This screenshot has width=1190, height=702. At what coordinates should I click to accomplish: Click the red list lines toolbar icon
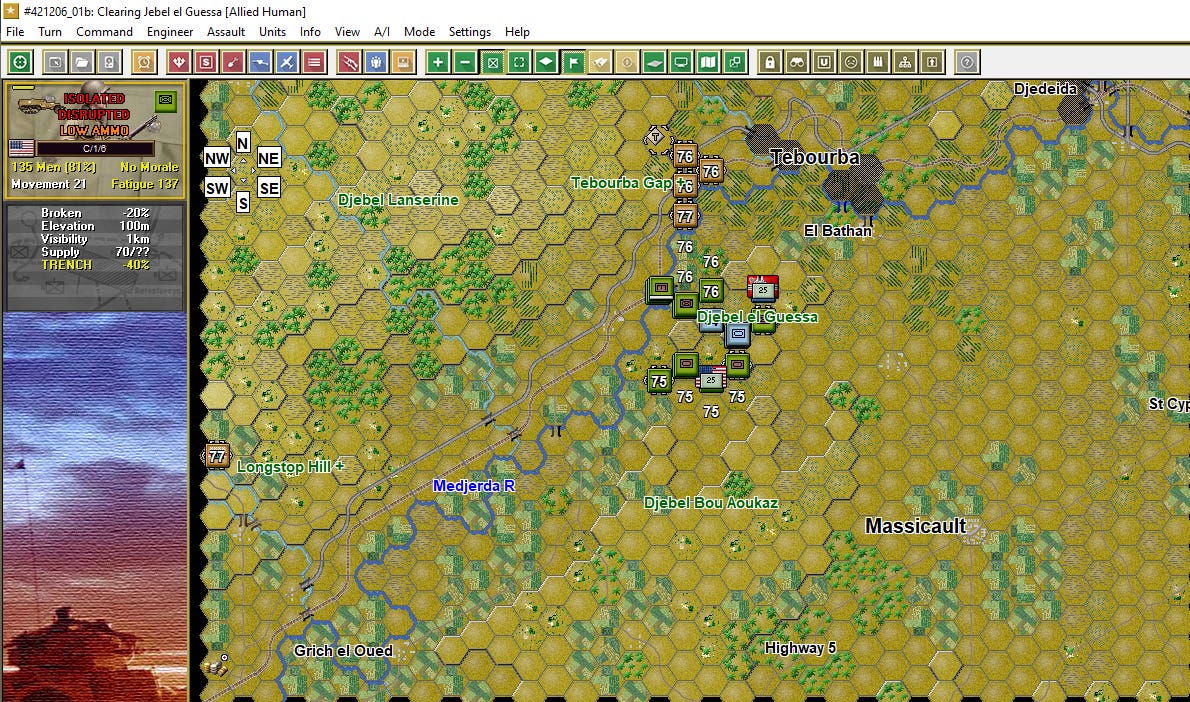pos(314,62)
